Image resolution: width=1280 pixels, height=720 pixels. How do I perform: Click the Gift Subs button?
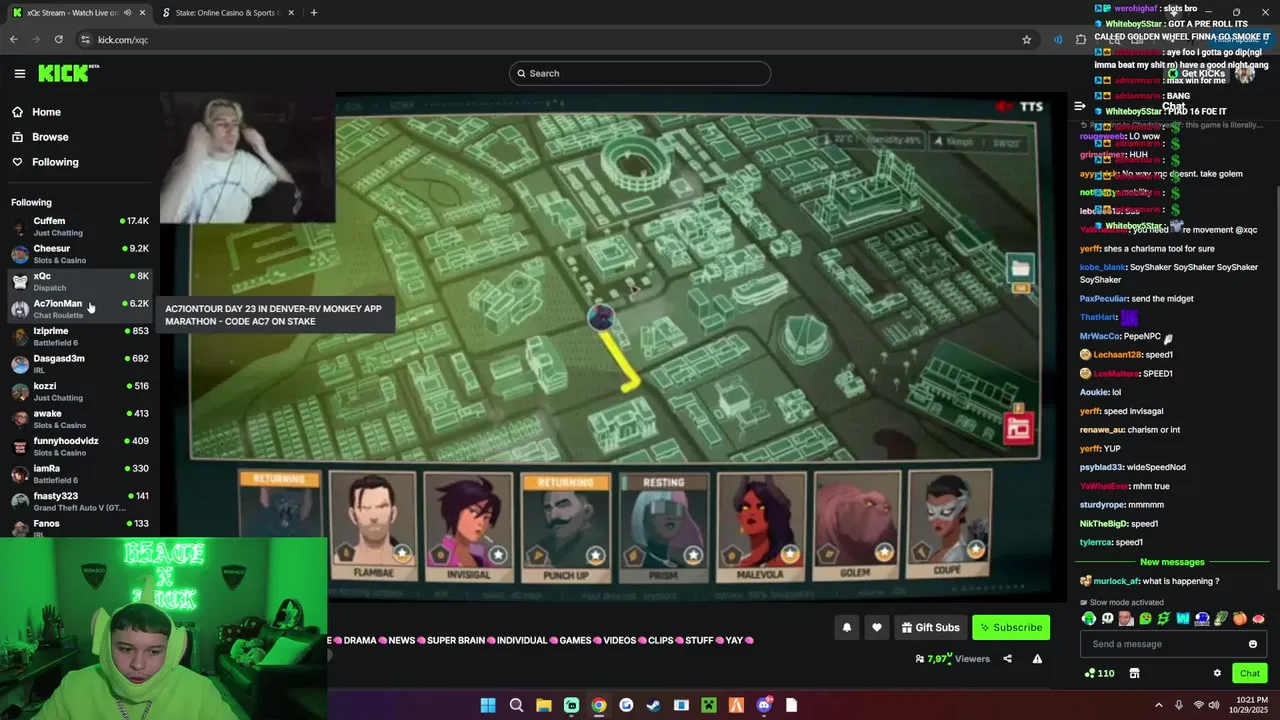pyautogui.click(x=930, y=627)
